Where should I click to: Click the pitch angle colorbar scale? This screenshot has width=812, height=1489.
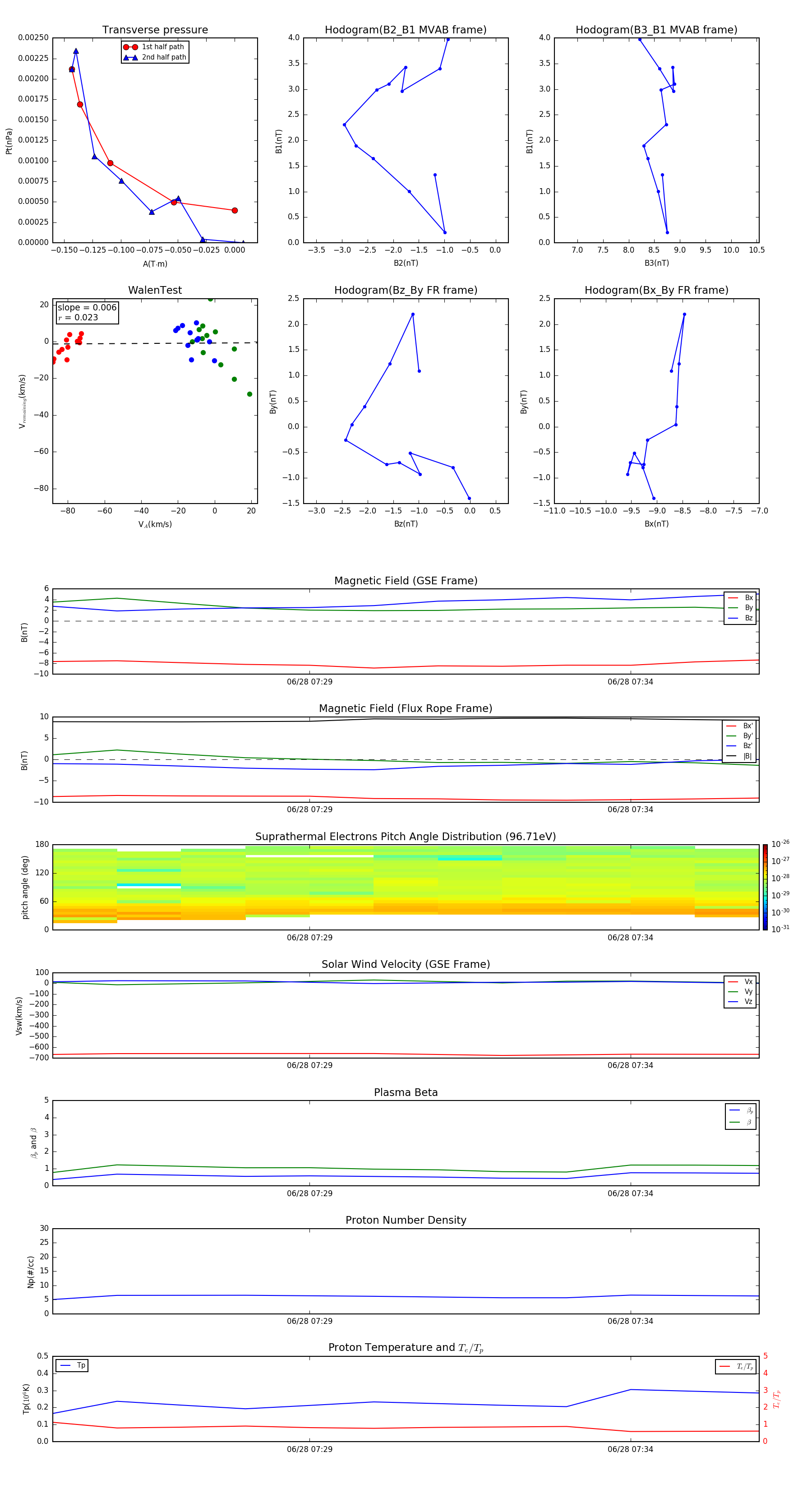(x=765, y=887)
